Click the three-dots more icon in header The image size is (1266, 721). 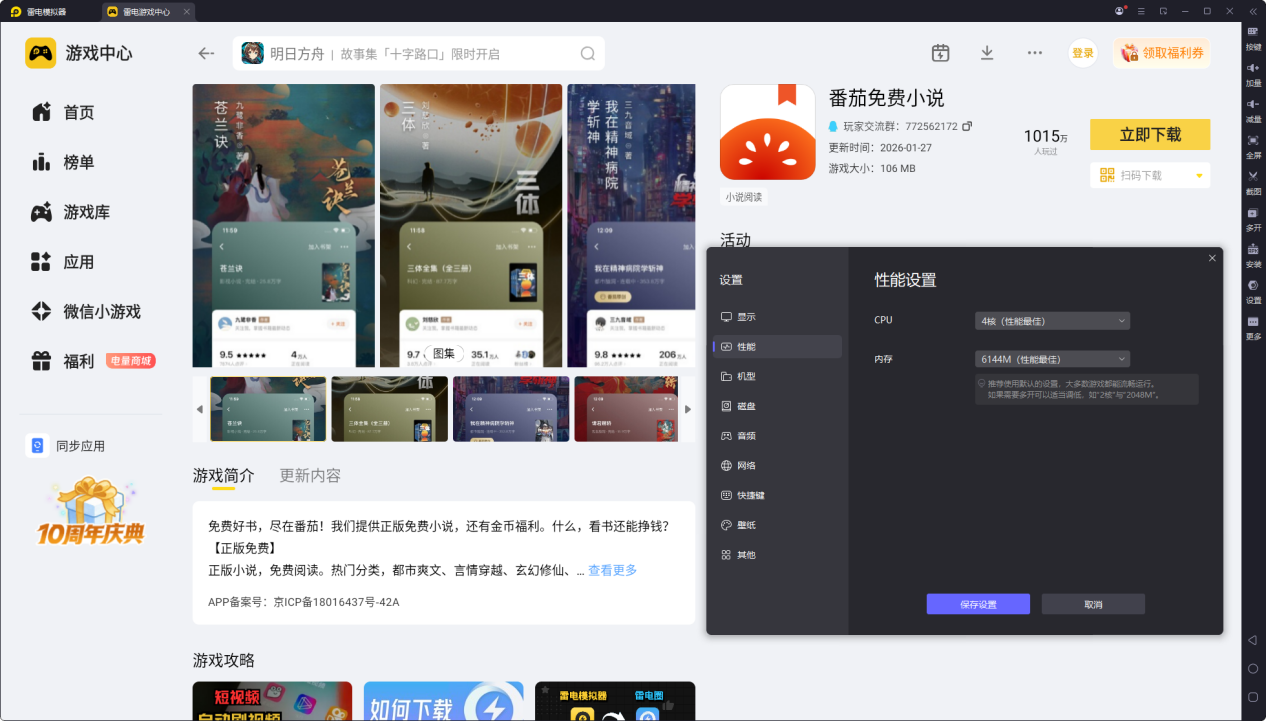point(1035,53)
